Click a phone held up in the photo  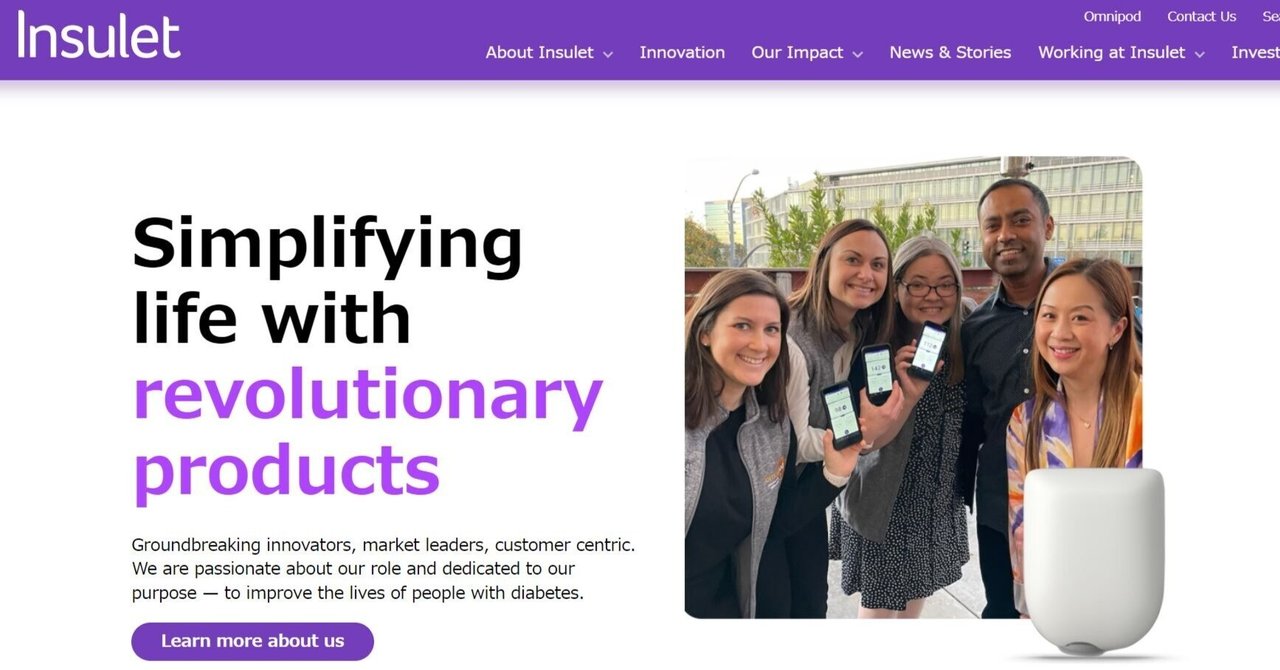point(878,373)
